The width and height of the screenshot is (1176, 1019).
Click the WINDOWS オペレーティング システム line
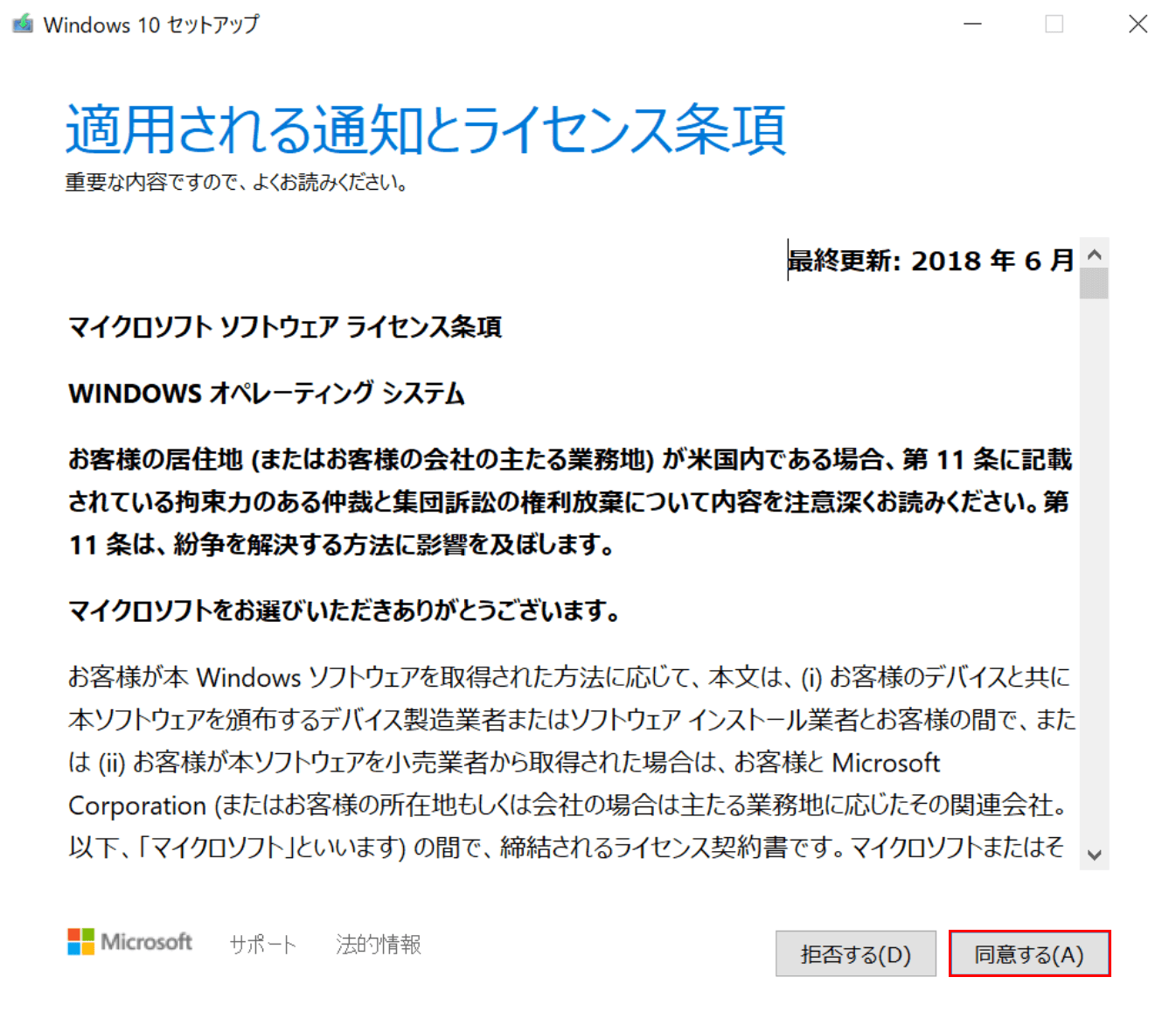click(x=267, y=394)
